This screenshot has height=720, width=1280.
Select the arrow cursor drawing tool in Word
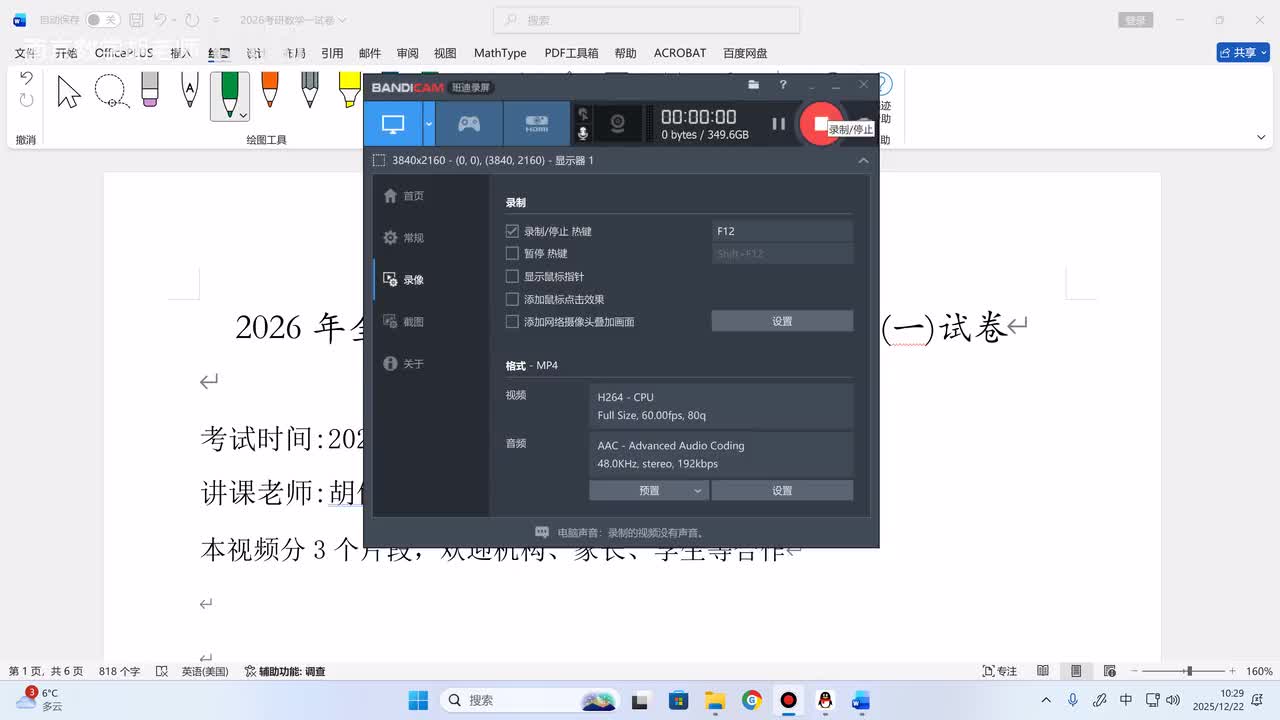(x=68, y=92)
